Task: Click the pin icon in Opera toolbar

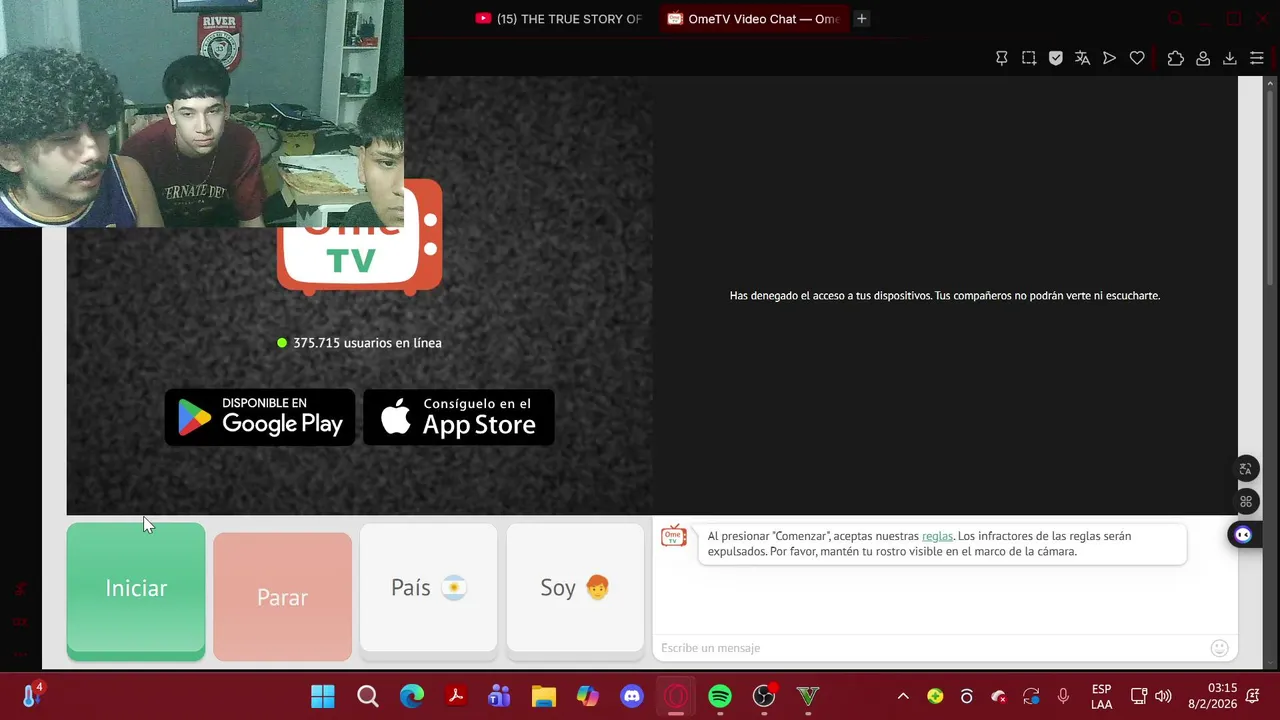Action: click(1002, 59)
